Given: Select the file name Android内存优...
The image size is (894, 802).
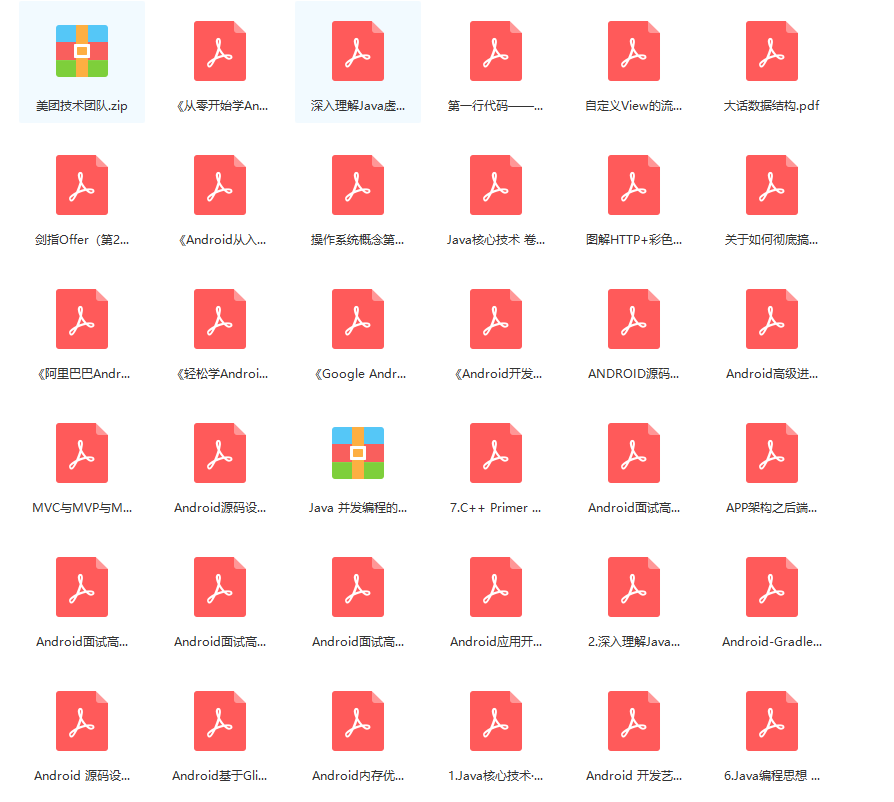Looking at the screenshot, I should click(357, 776).
